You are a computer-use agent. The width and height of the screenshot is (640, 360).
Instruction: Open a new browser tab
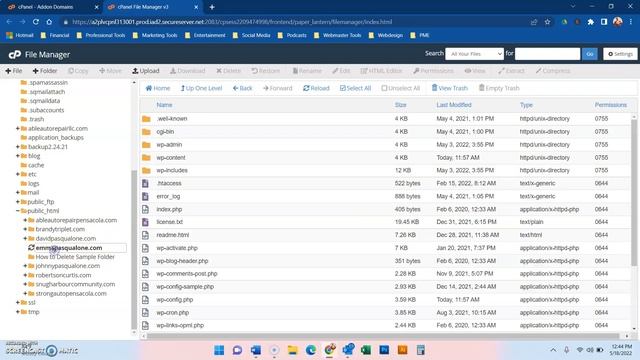click(212, 7)
